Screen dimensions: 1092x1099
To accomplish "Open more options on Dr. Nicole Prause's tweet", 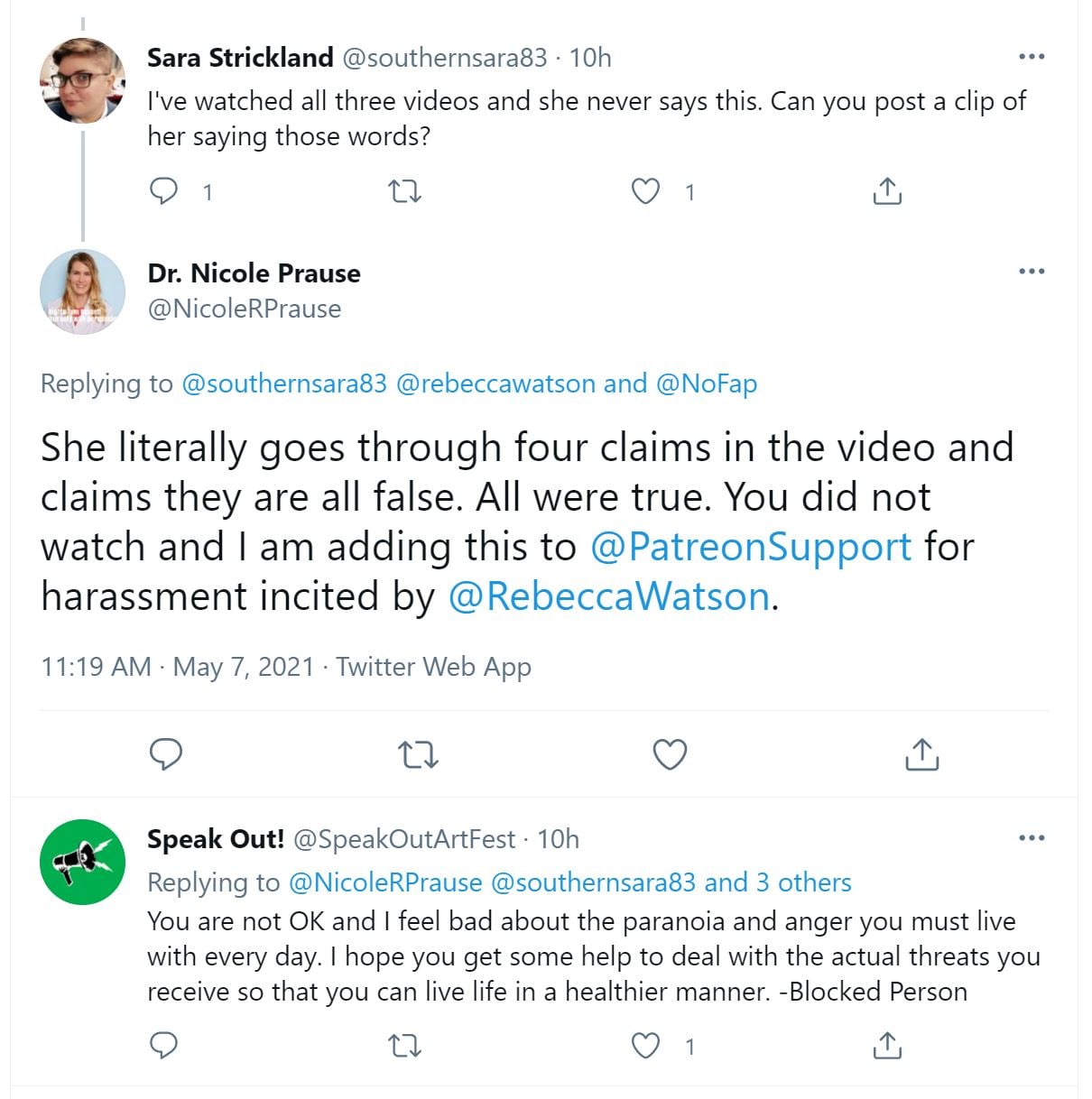I will pyautogui.click(x=1031, y=272).
